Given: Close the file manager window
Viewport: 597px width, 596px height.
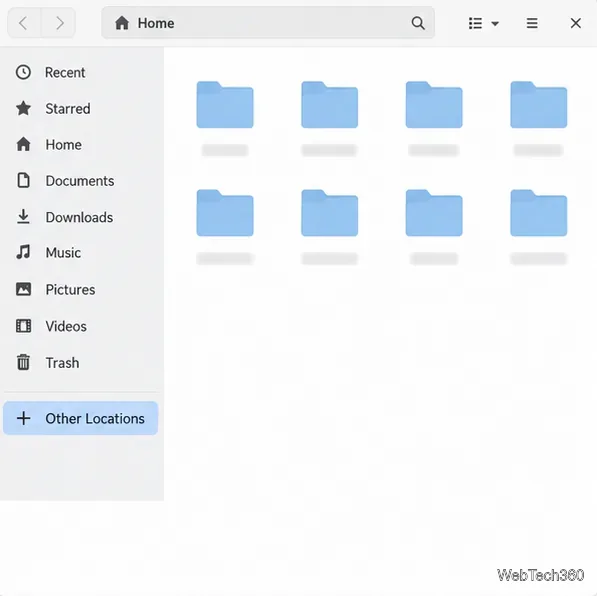Looking at the screenshot, I should [x=576, y=23].
